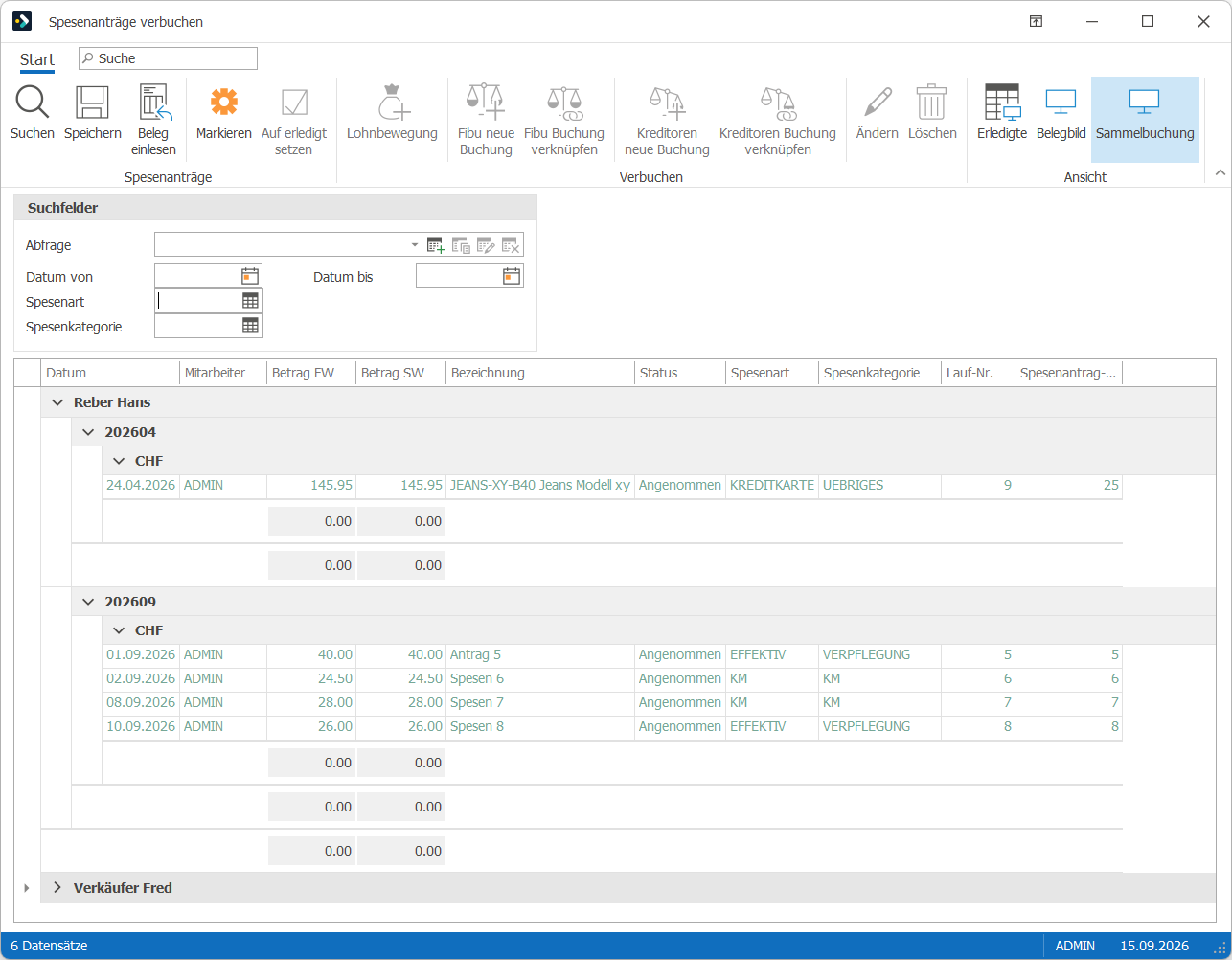Open Lohnbewegung money bag icon
Viewport: 1232px width, 960px height.
tap(392, 102)
